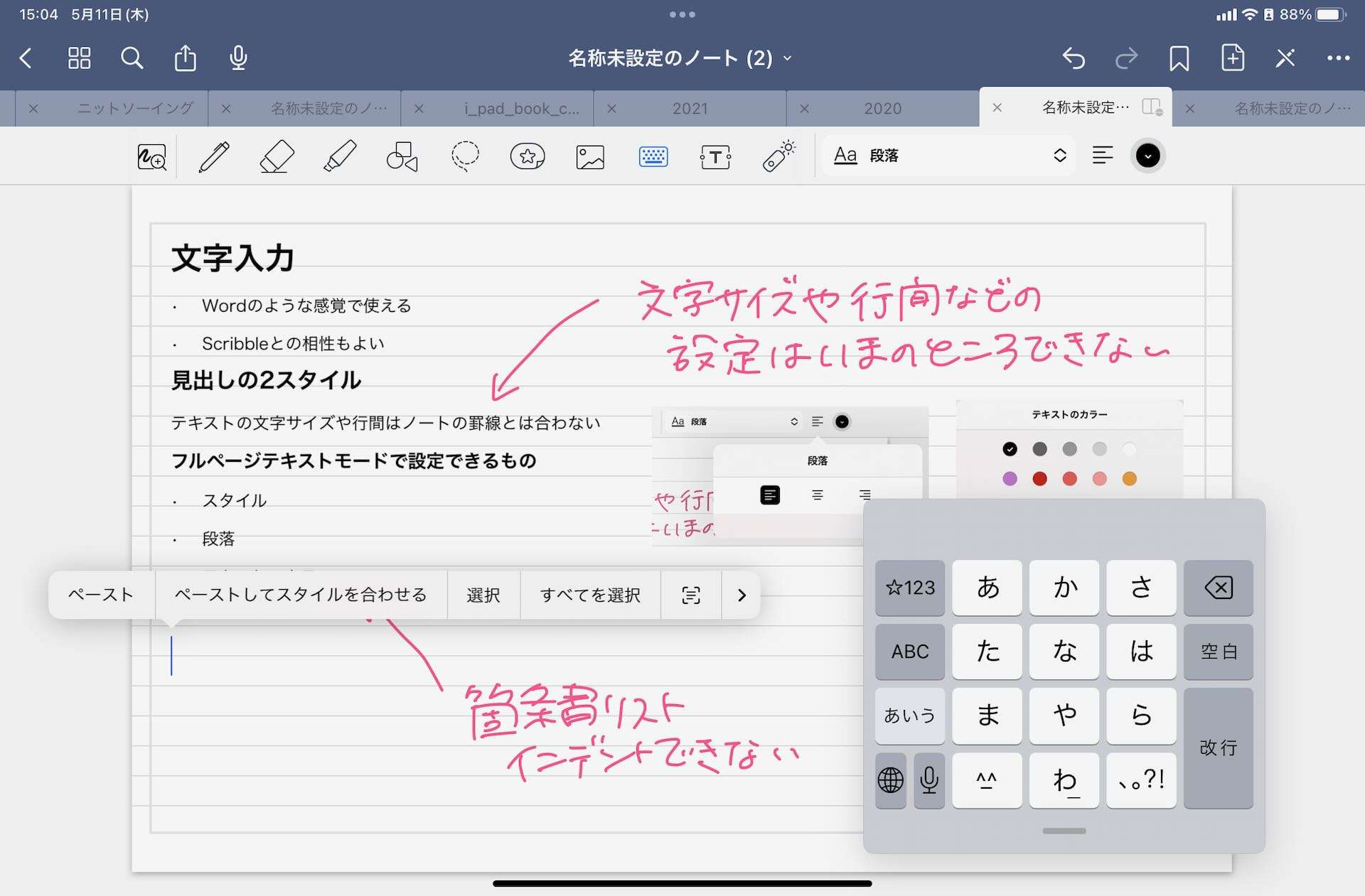
Task: Select the Image insert tool
Action: [x=590, y=156]
